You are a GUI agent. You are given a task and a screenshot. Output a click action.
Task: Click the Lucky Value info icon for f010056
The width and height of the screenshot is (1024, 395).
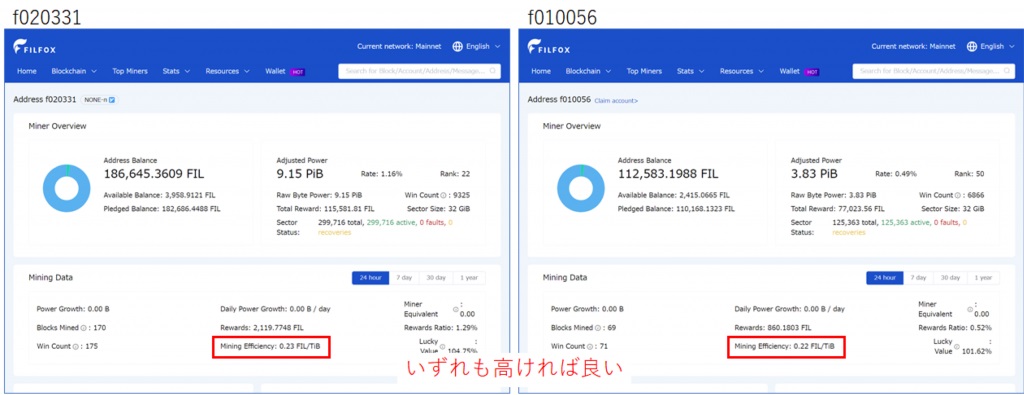pos(957,346)
